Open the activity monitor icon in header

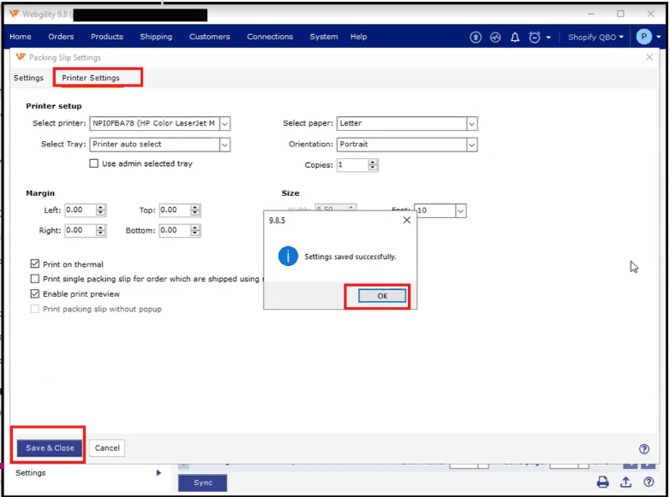click(x=495, y=37)
